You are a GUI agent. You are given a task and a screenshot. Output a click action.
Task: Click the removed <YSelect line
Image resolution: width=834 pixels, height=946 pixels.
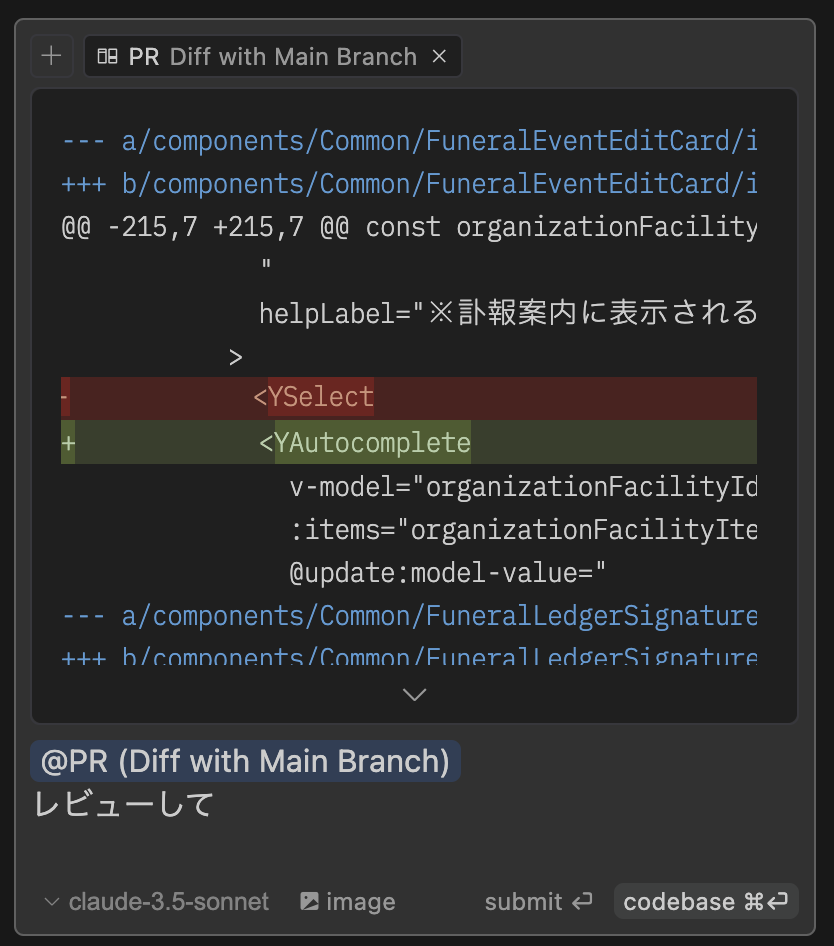pos(409,398)
